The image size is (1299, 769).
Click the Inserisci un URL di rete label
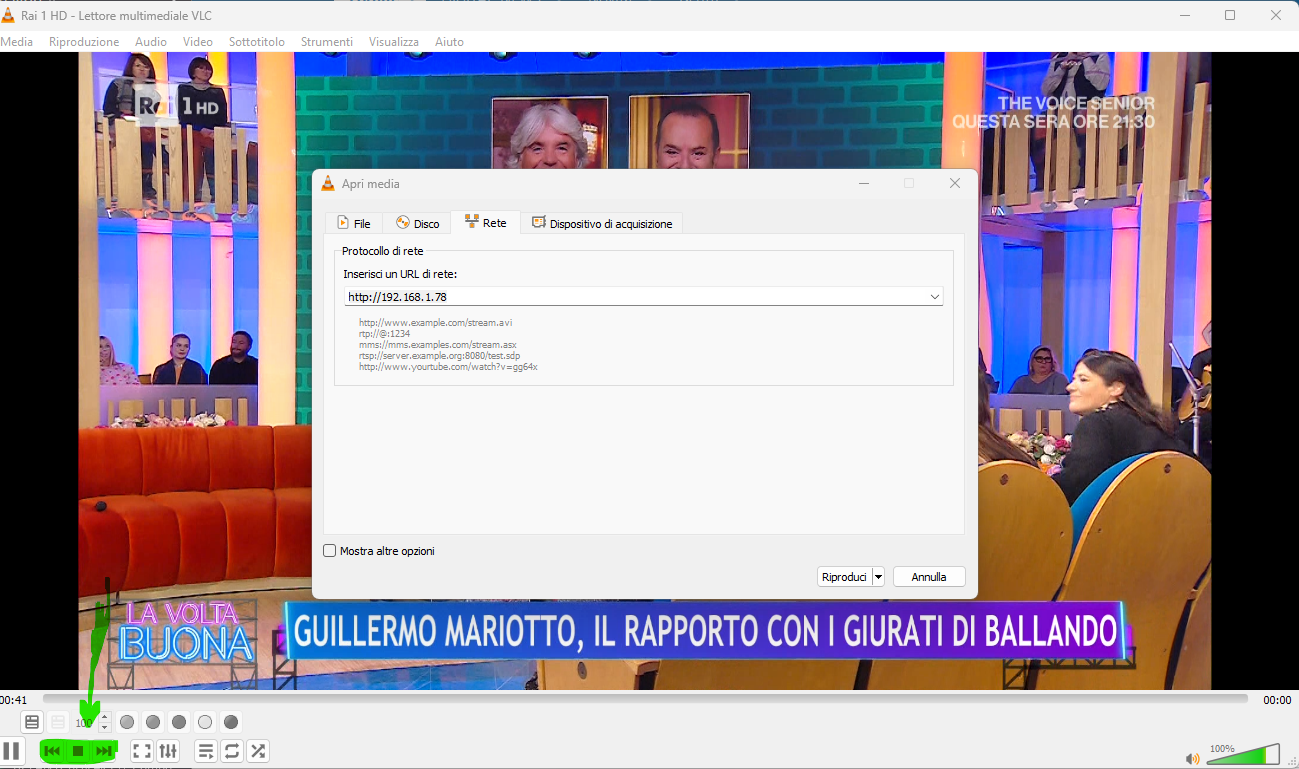[400, 274]
